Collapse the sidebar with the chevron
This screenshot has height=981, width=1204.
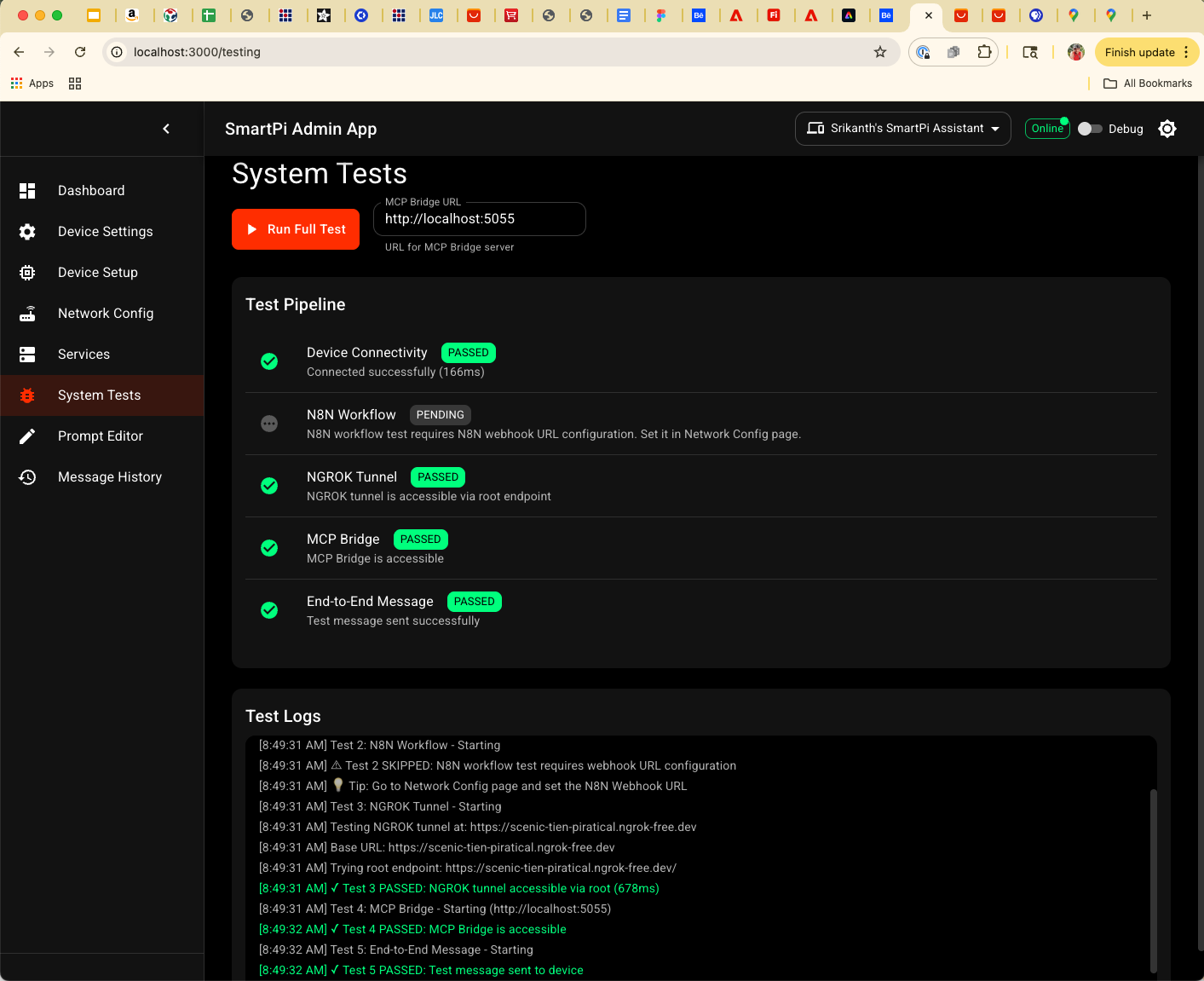(x=166, y=129)
